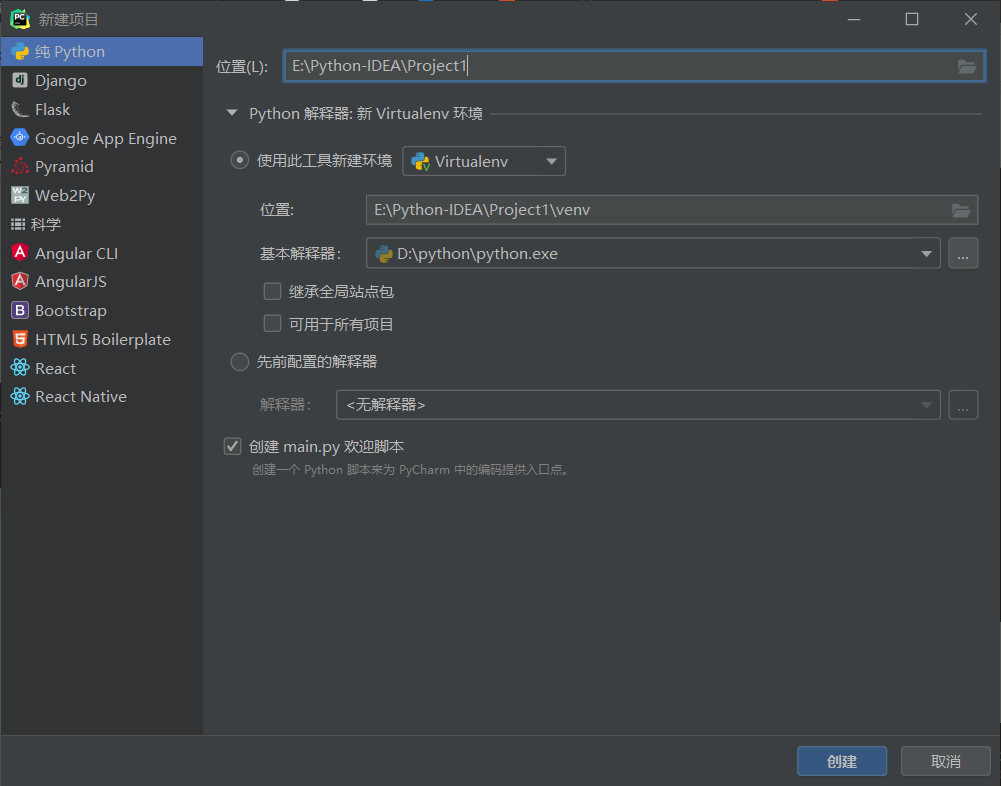Click ... button beside 基本解释器
The height and width of the screenshot is (786, 1001).
click(963, 253)
